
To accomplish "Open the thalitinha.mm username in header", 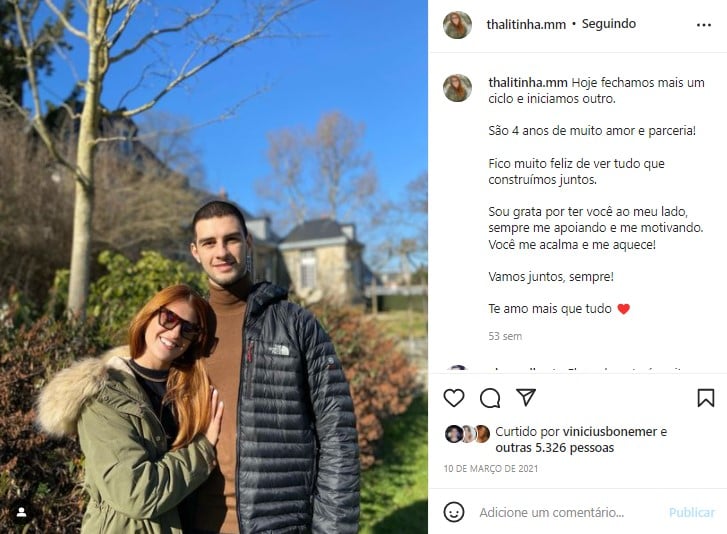I will tap(526, 24).
